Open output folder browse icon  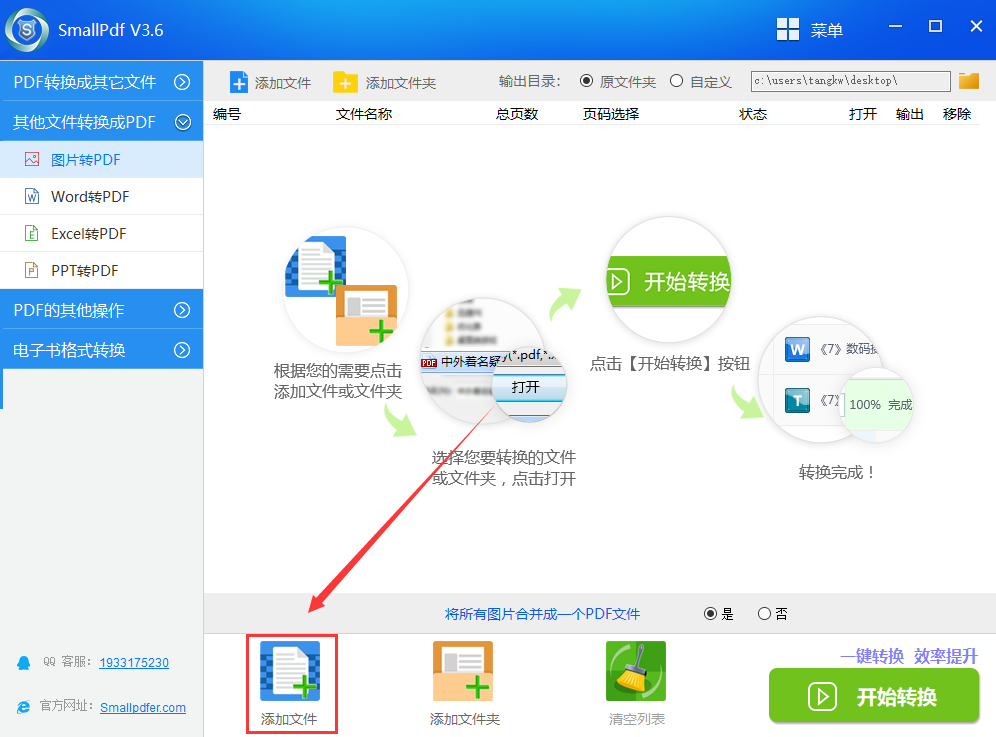[968, 81]
